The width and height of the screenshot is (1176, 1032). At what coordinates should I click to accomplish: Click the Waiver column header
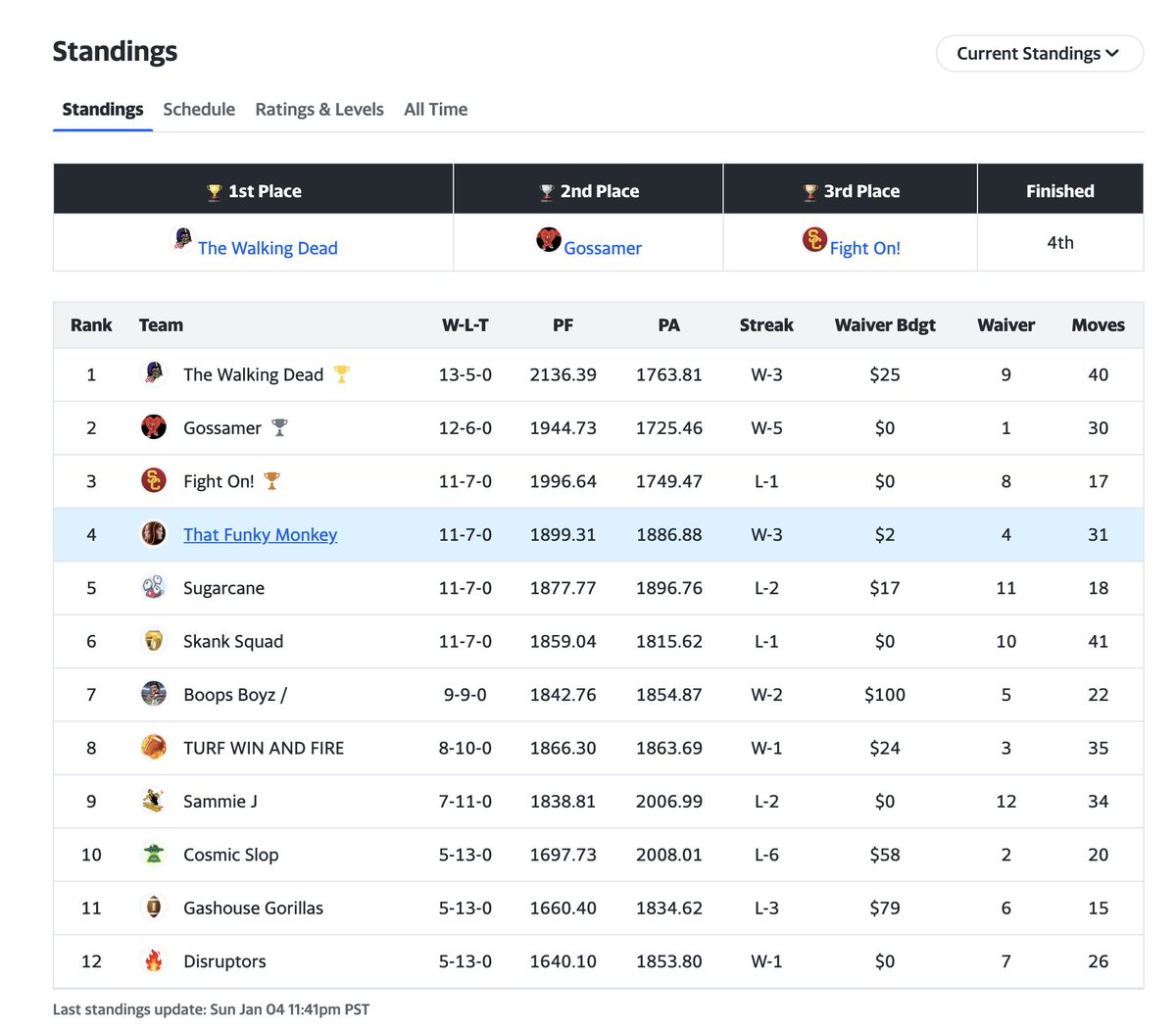tap(1006, 325)
